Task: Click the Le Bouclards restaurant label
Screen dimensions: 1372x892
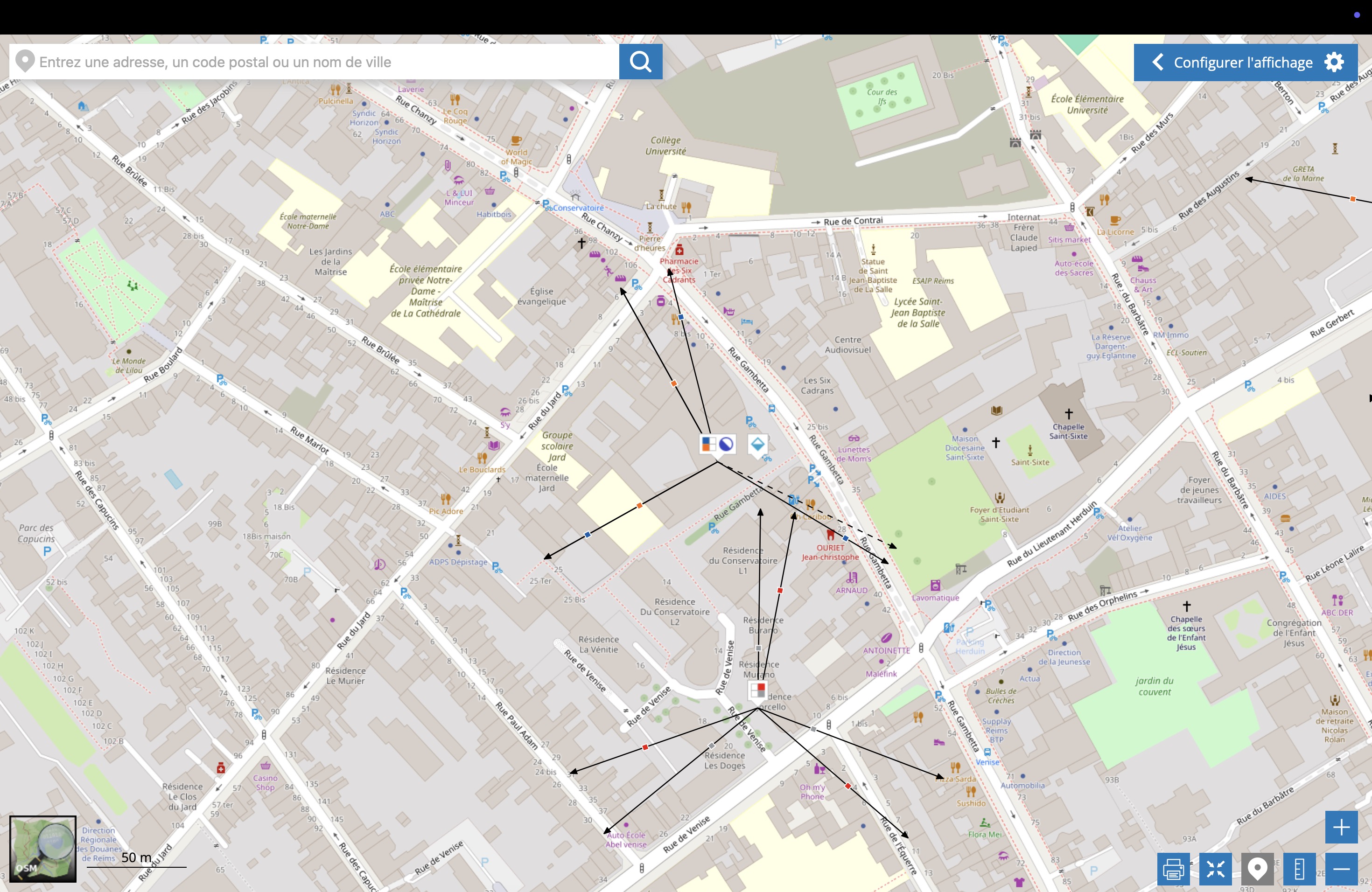Action: tap(482, 470)
